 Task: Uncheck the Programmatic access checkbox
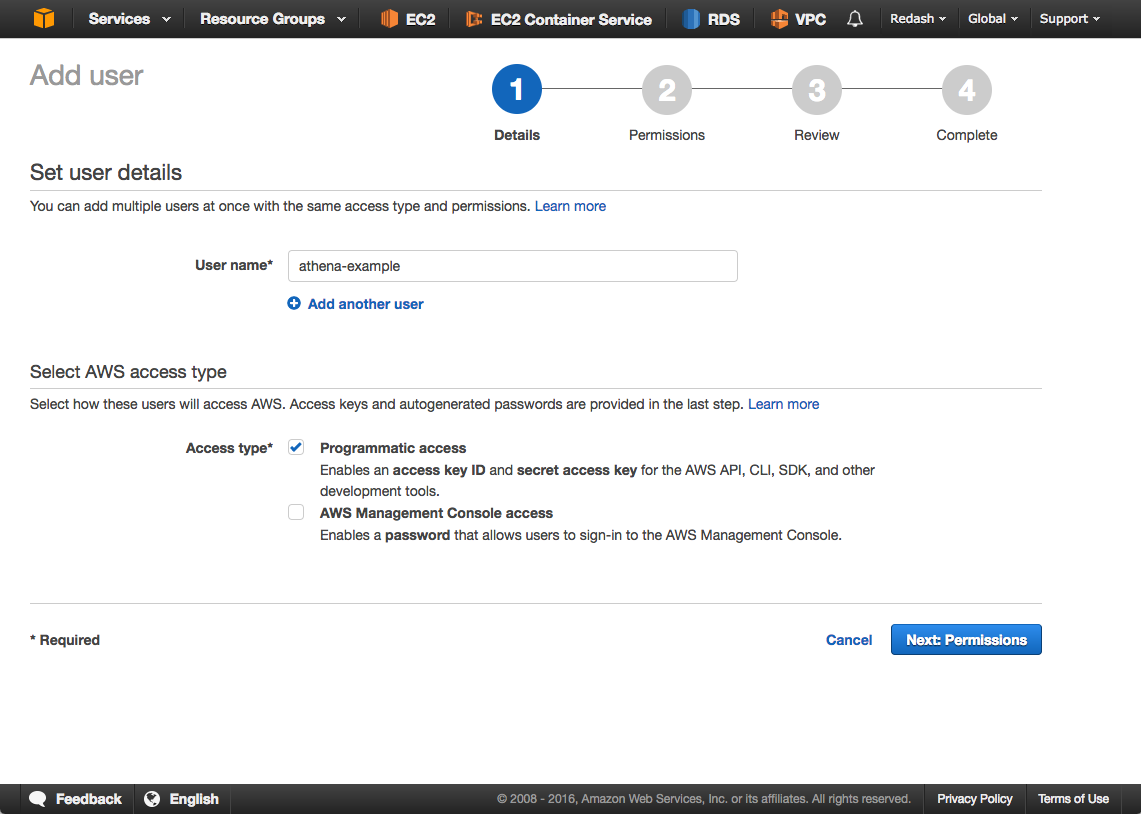[x=296, y=448]
